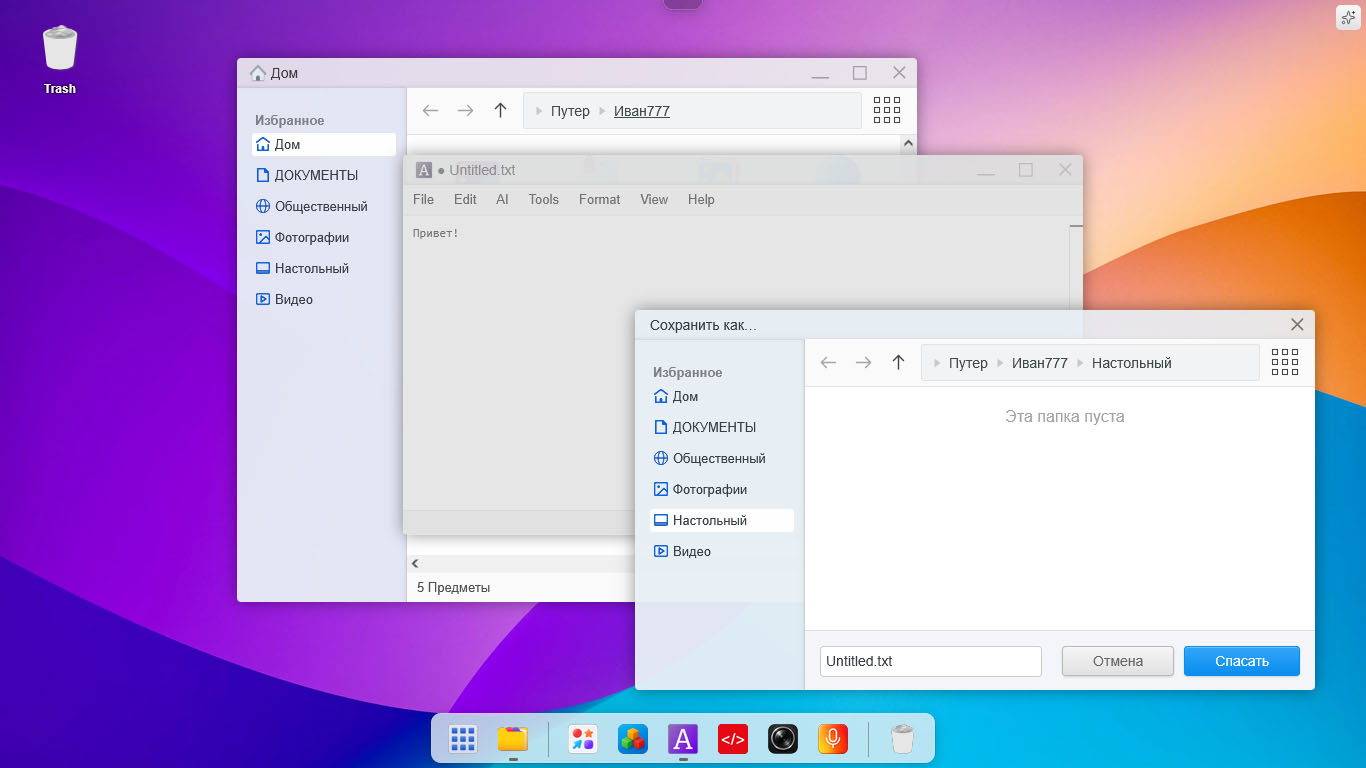Open the colored blocks app in the dock
This screenshot has height=768, width=1366.
tap(633, 739)
